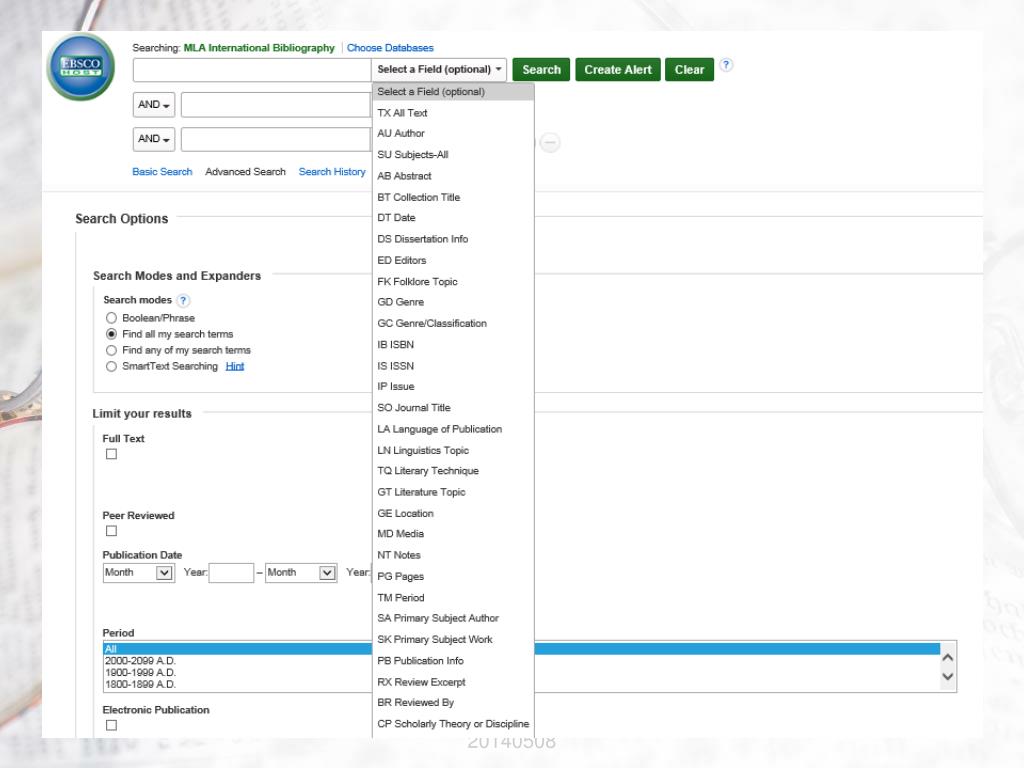Click the green Search button
Screen dimensions: 1024x768
tap(541, 70)
